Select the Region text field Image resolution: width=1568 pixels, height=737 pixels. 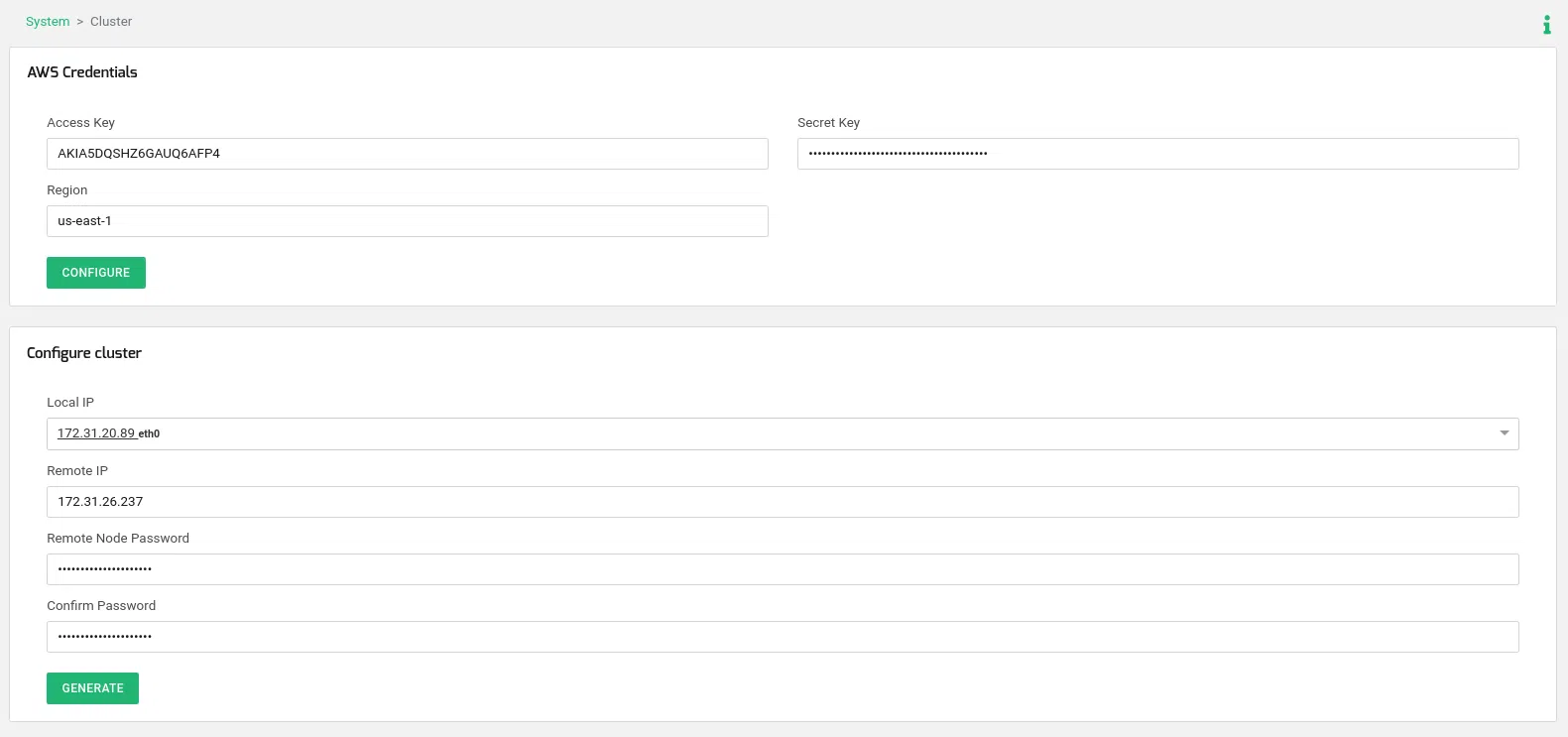407,221
